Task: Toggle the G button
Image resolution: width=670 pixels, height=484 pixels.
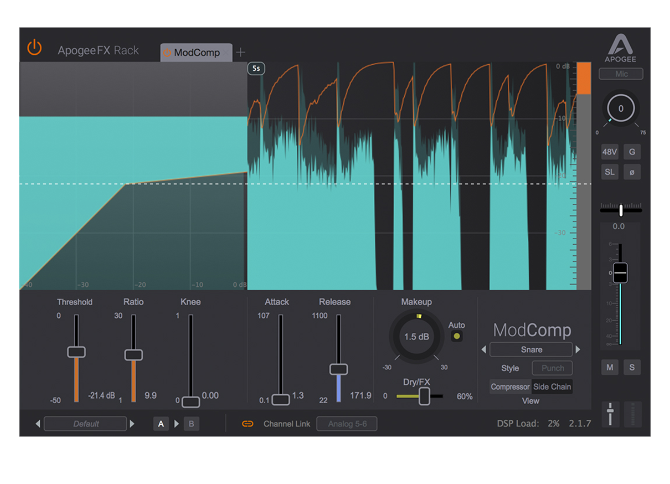Action: point(632,152)
